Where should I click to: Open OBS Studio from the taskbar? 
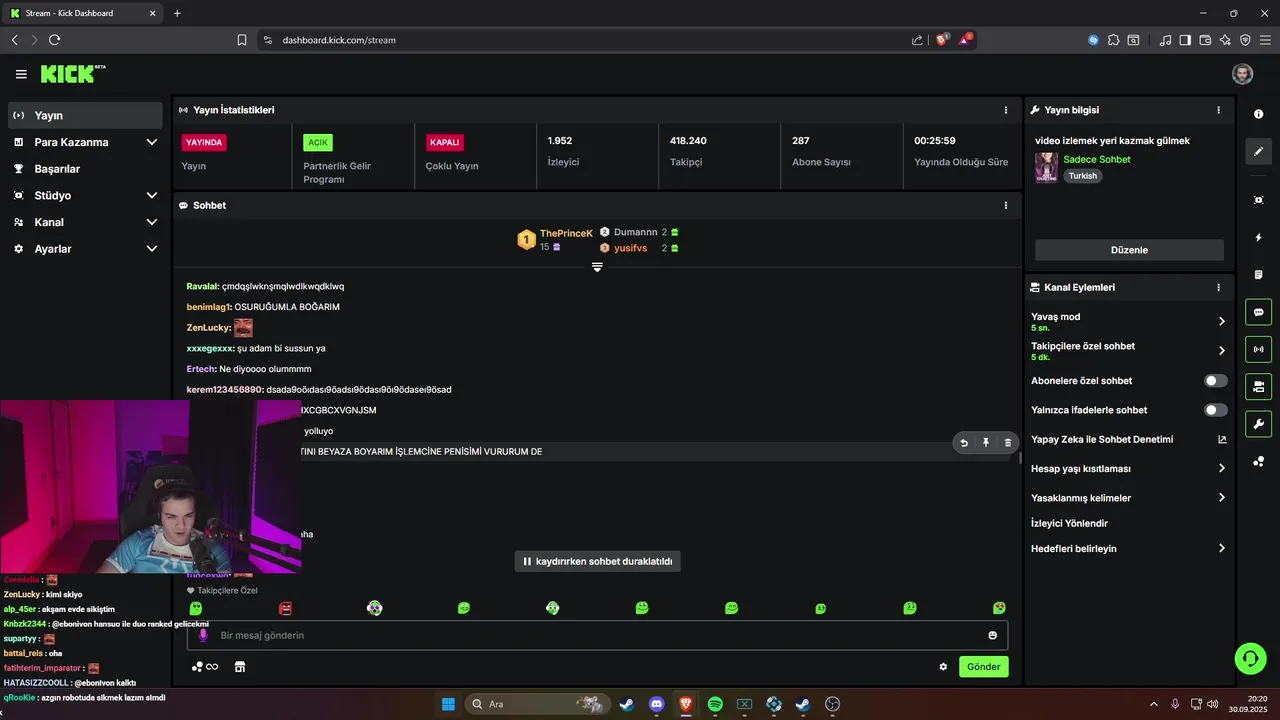point(832,704)
